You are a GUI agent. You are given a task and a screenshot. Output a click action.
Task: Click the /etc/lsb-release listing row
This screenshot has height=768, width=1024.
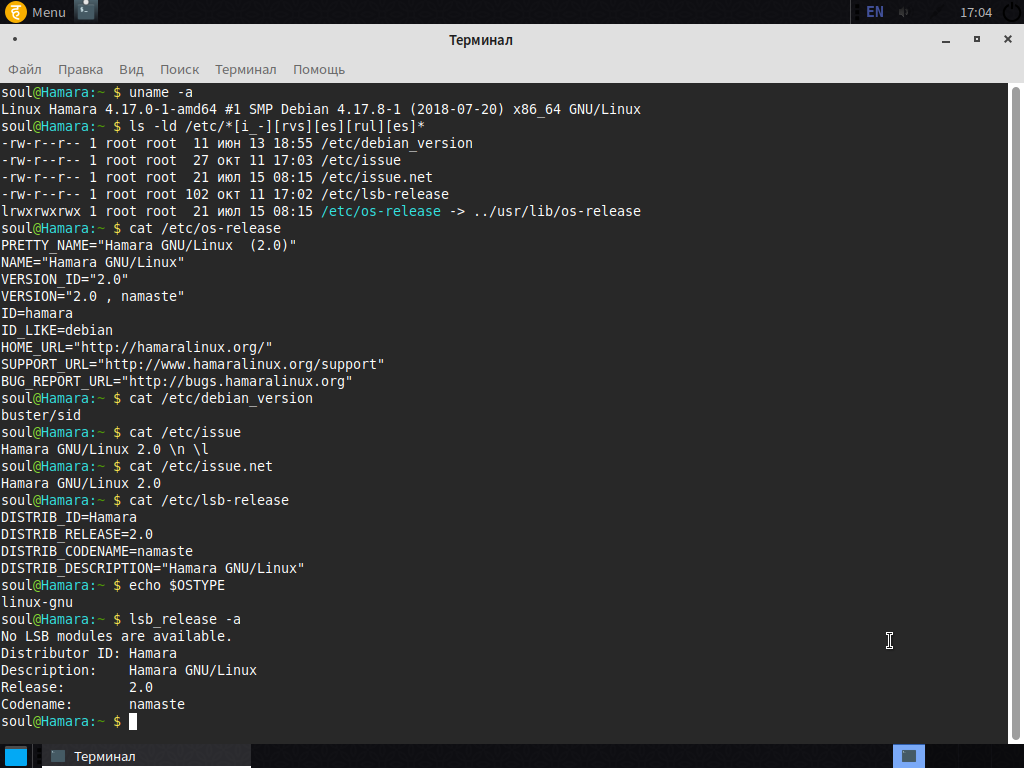click(225, 194)
